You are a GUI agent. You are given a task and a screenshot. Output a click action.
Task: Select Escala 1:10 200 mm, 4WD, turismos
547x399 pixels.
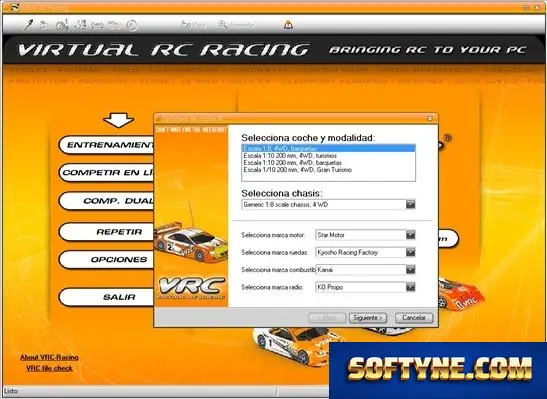[x=328, y=156]
